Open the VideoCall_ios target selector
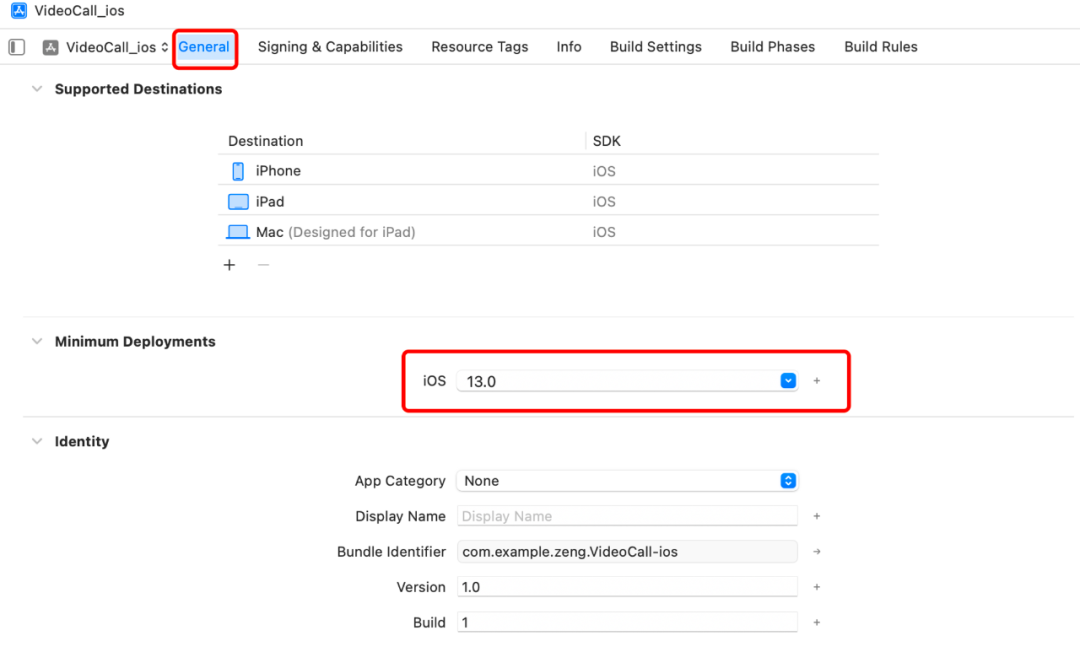This screenshot has width=1080, height=652. point(106,47)
